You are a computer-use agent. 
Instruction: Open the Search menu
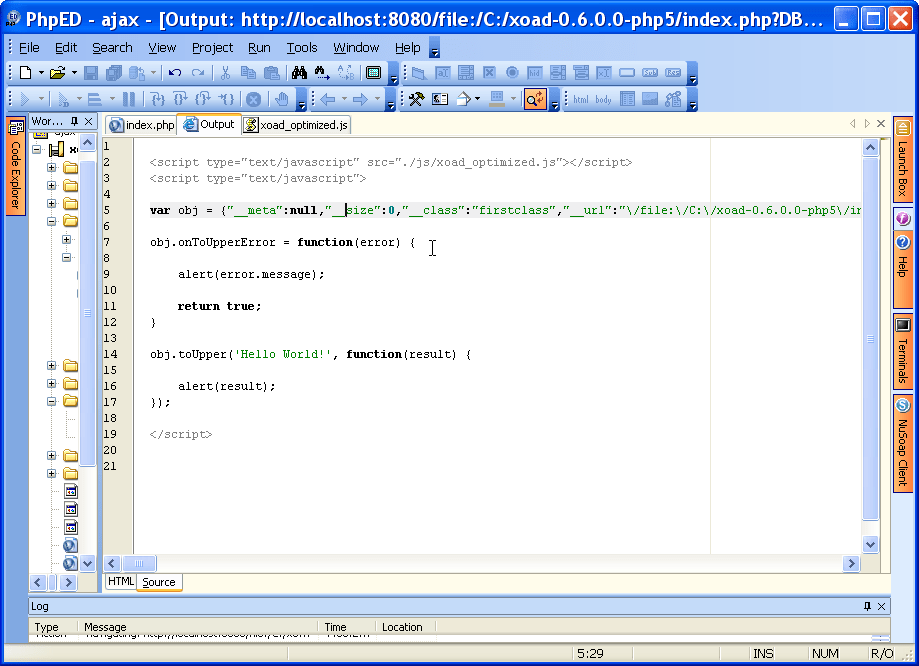pyautogui.click(x=112, y=47)
